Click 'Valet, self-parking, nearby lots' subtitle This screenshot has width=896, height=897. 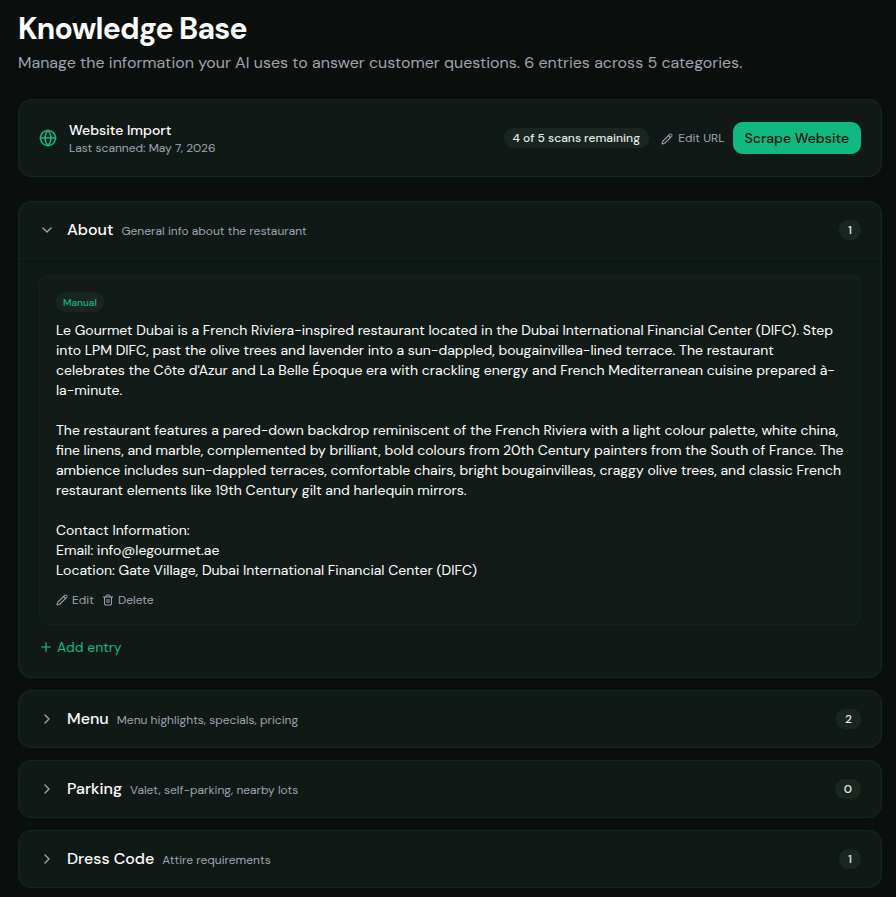[214, 790]
